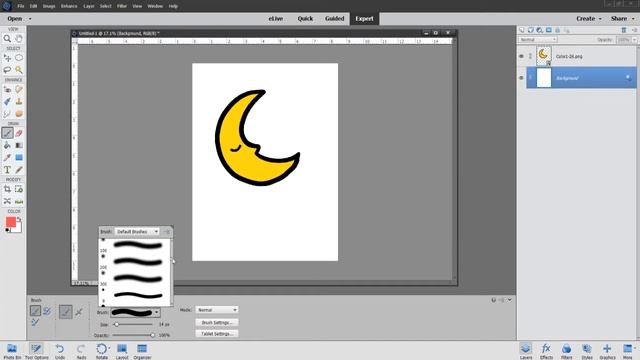The image size is (640, 360).
Task: Open the File menu
Action: tap(21, 6)
